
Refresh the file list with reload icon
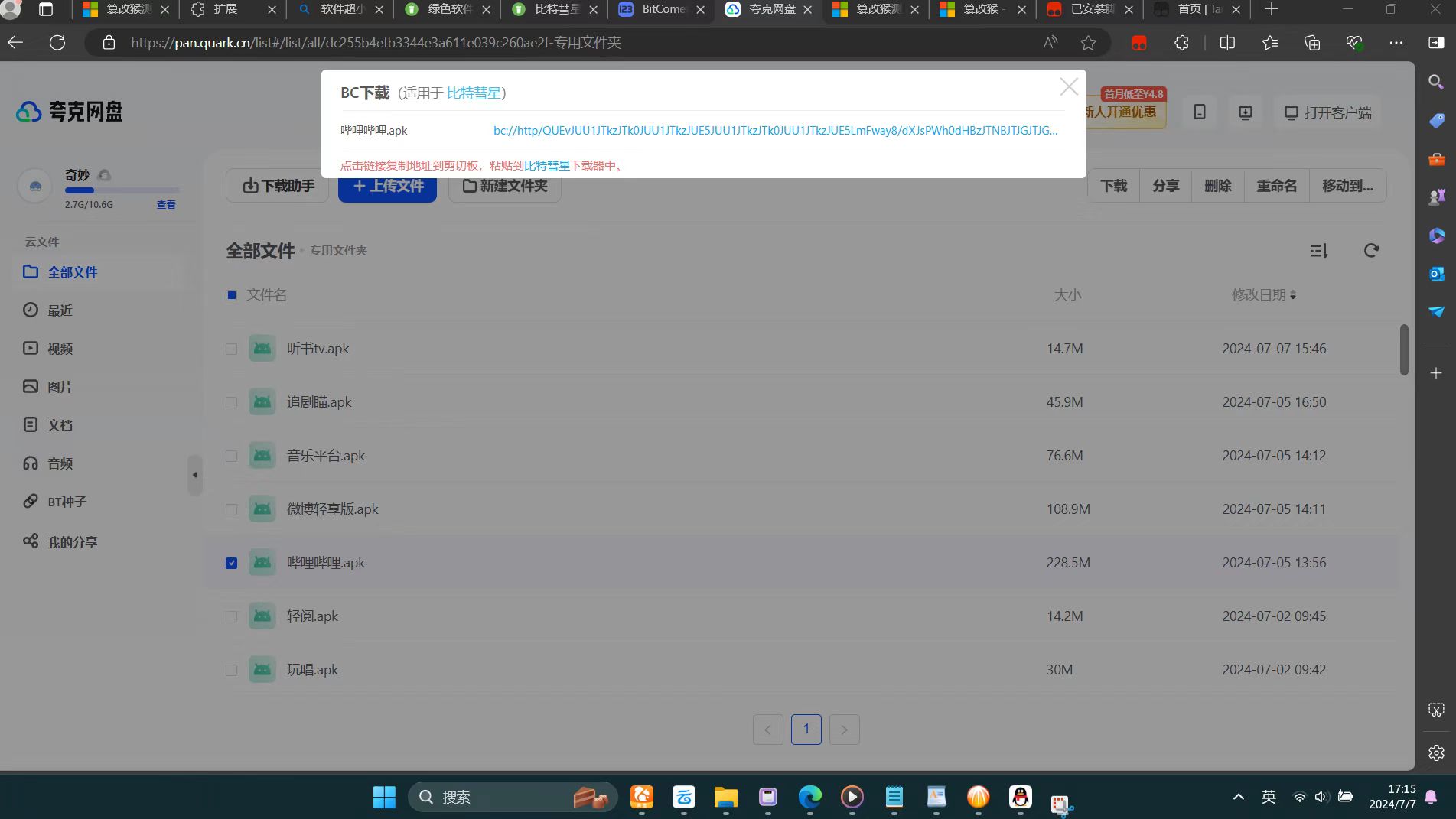(1371, 251)
